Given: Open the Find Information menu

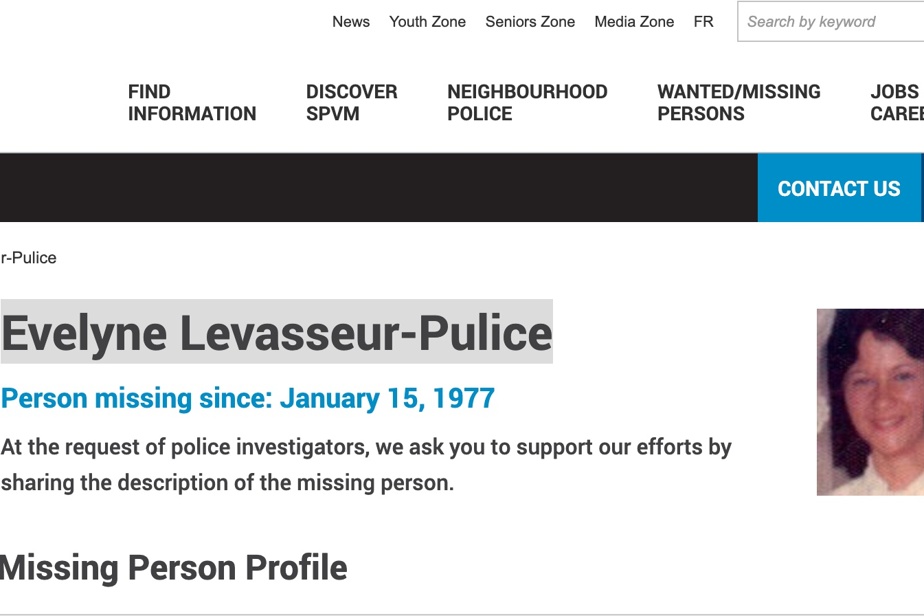Looking at the screenshot, I should (192, 103).
